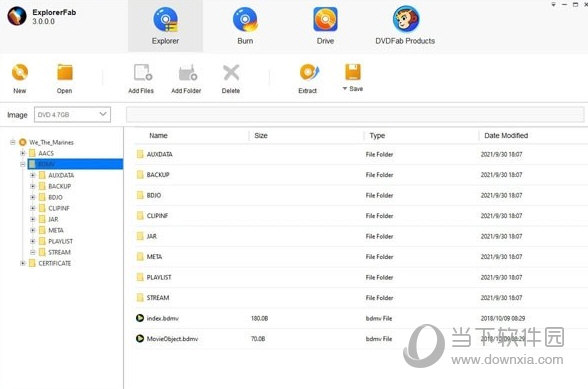Select JAR folder in tree
The image size is (588, 389).
53,219
